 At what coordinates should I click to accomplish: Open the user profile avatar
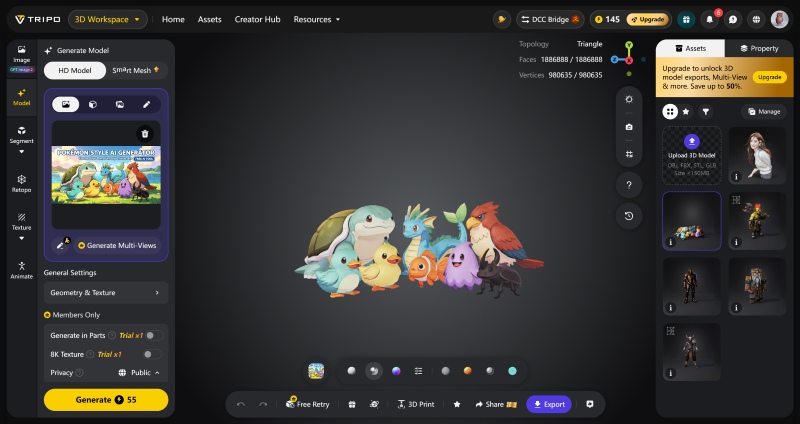point(780,19)
